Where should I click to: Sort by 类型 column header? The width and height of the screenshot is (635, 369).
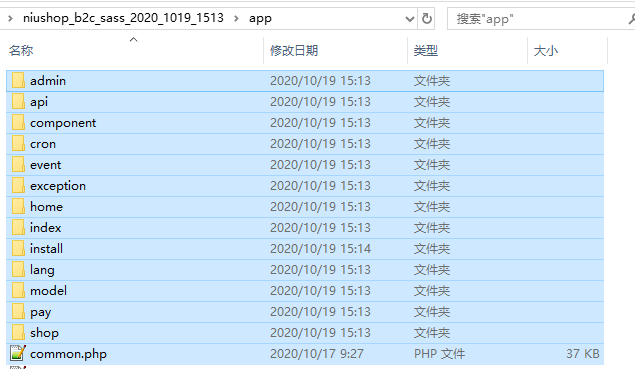pyautogui.click(x=426, y=51)
